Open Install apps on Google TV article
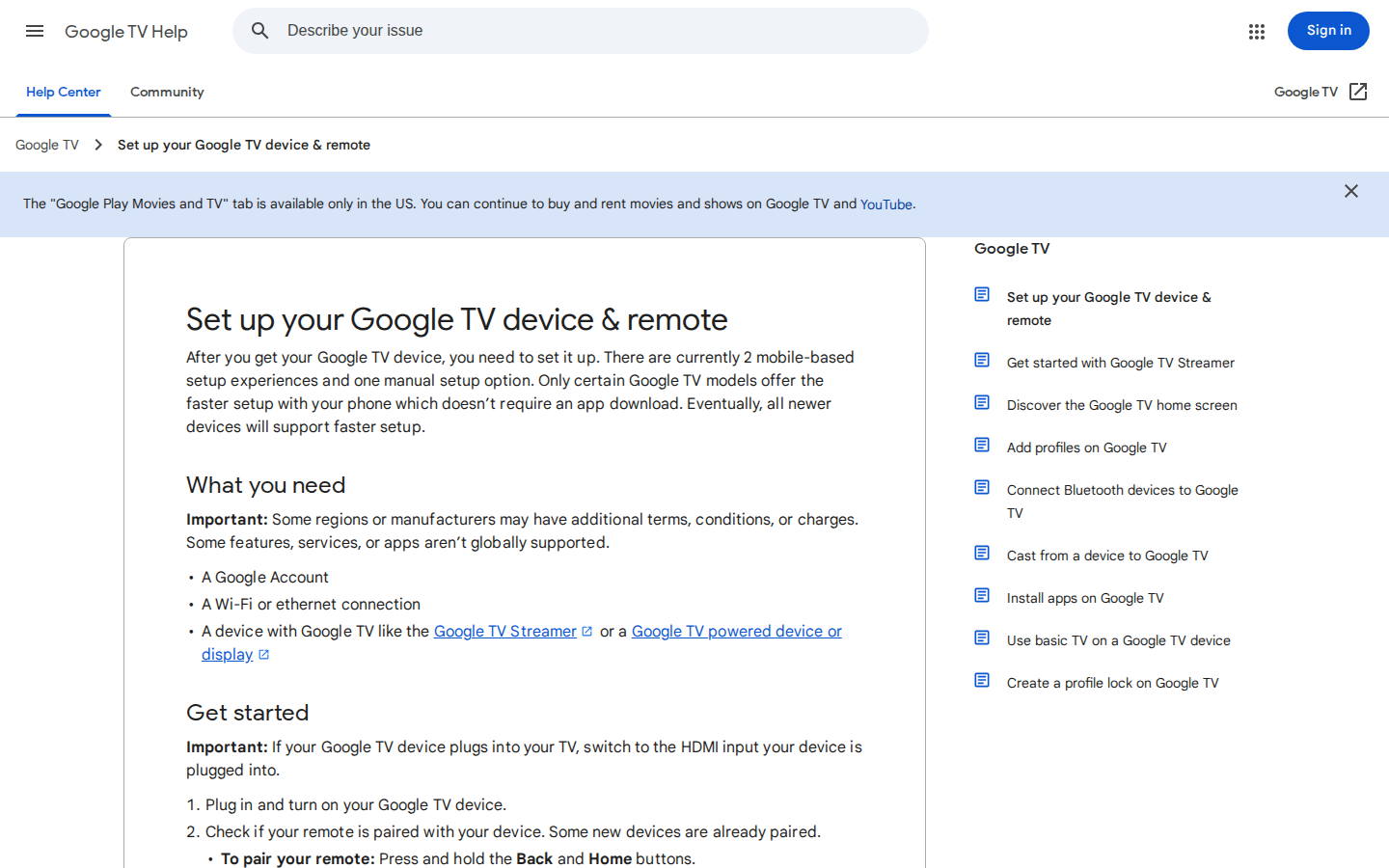The image size is (1389, 868). tap(1085, 598)
